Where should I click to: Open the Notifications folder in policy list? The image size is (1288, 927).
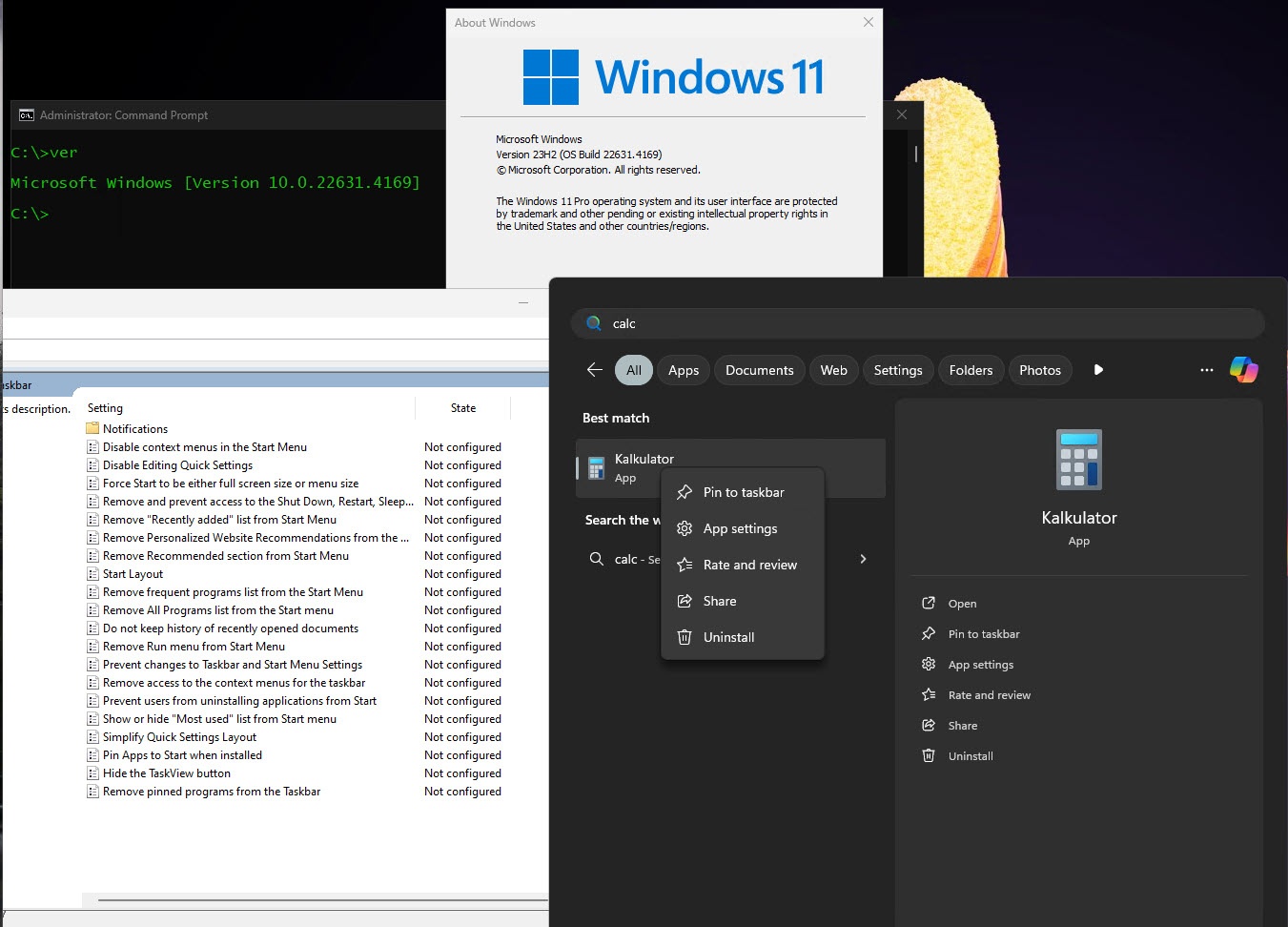tap(134, 429)
